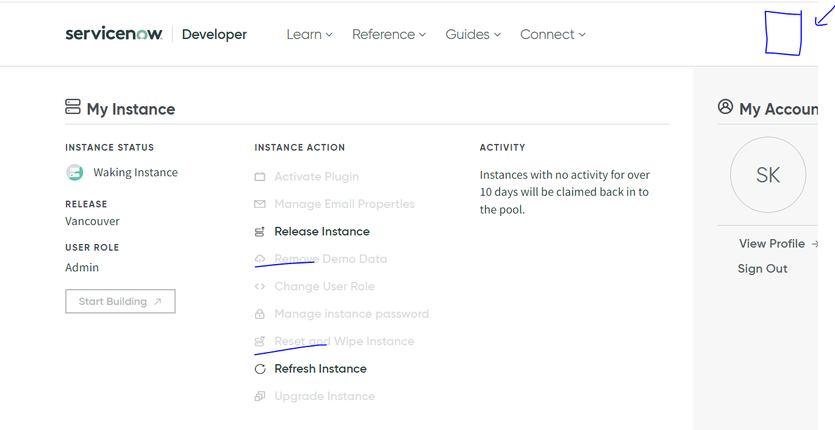Click Sign Out
The height and width of the screenshot is (430, 835).
pyautogui.click(x=763, y=269)
